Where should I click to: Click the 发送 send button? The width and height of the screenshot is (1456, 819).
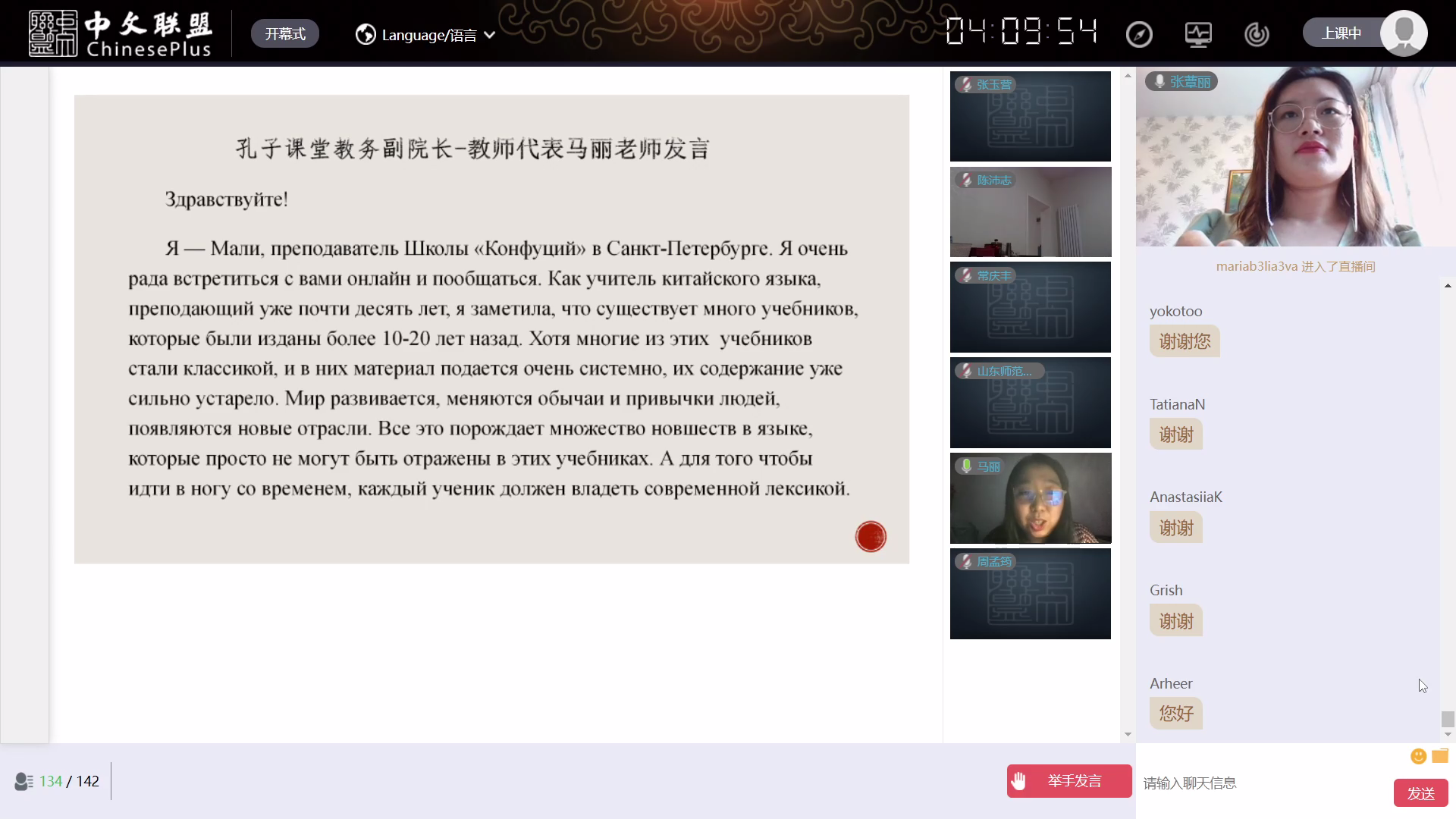(x=1420, y=793)
